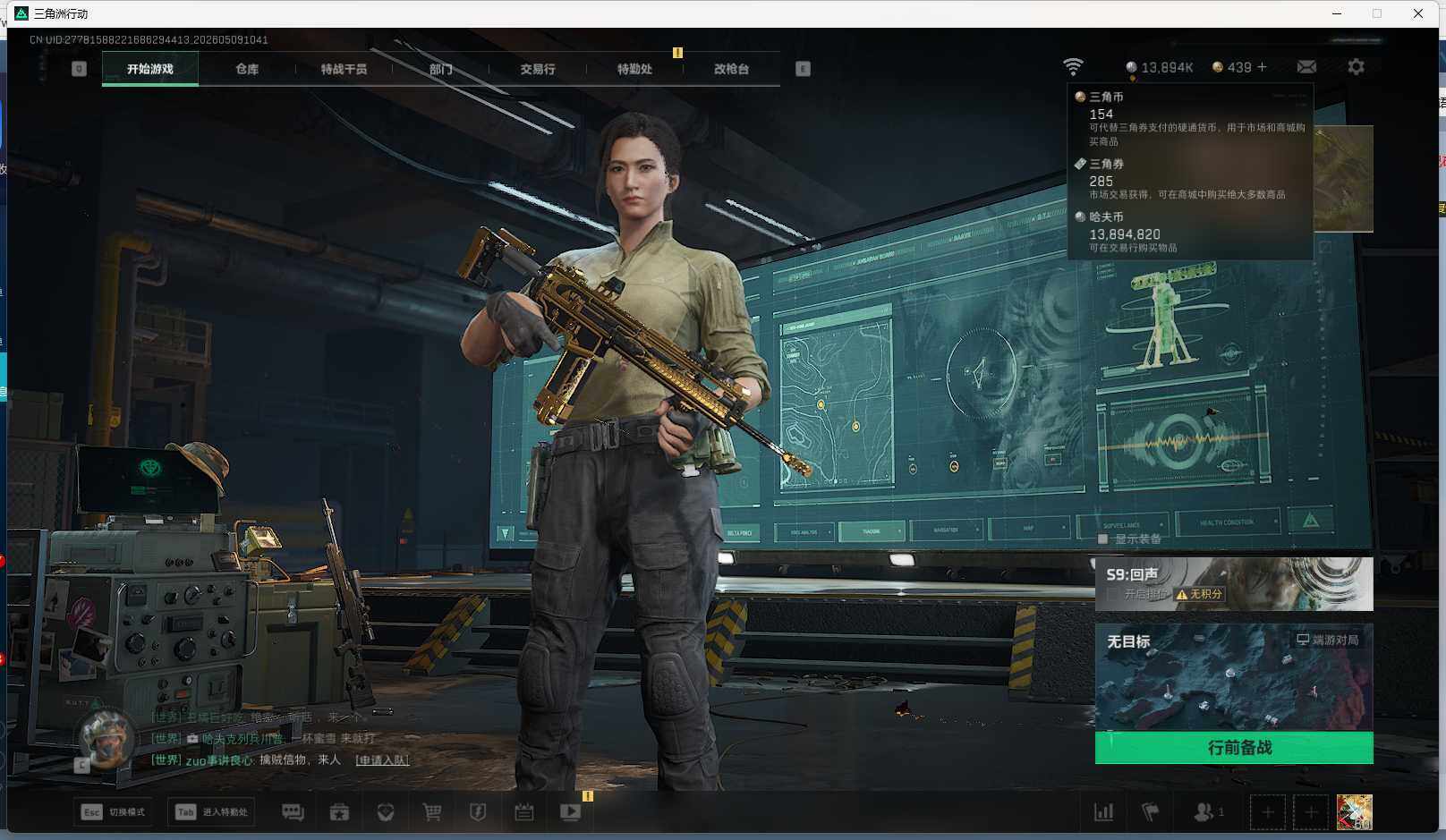Open your player avatar in the team bar

click(1354, 812)
